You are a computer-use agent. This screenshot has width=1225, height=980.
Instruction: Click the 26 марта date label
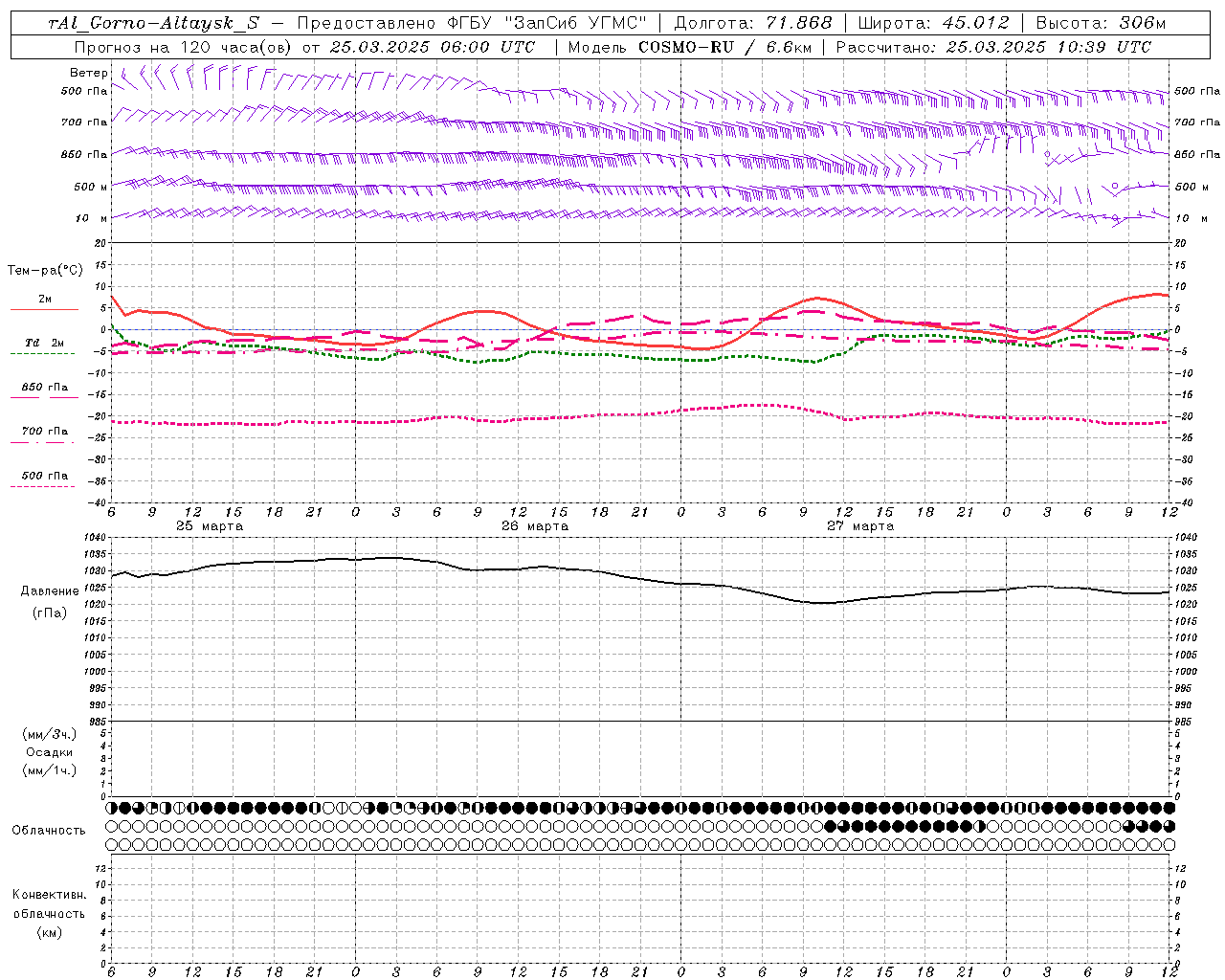coord(535,526)
